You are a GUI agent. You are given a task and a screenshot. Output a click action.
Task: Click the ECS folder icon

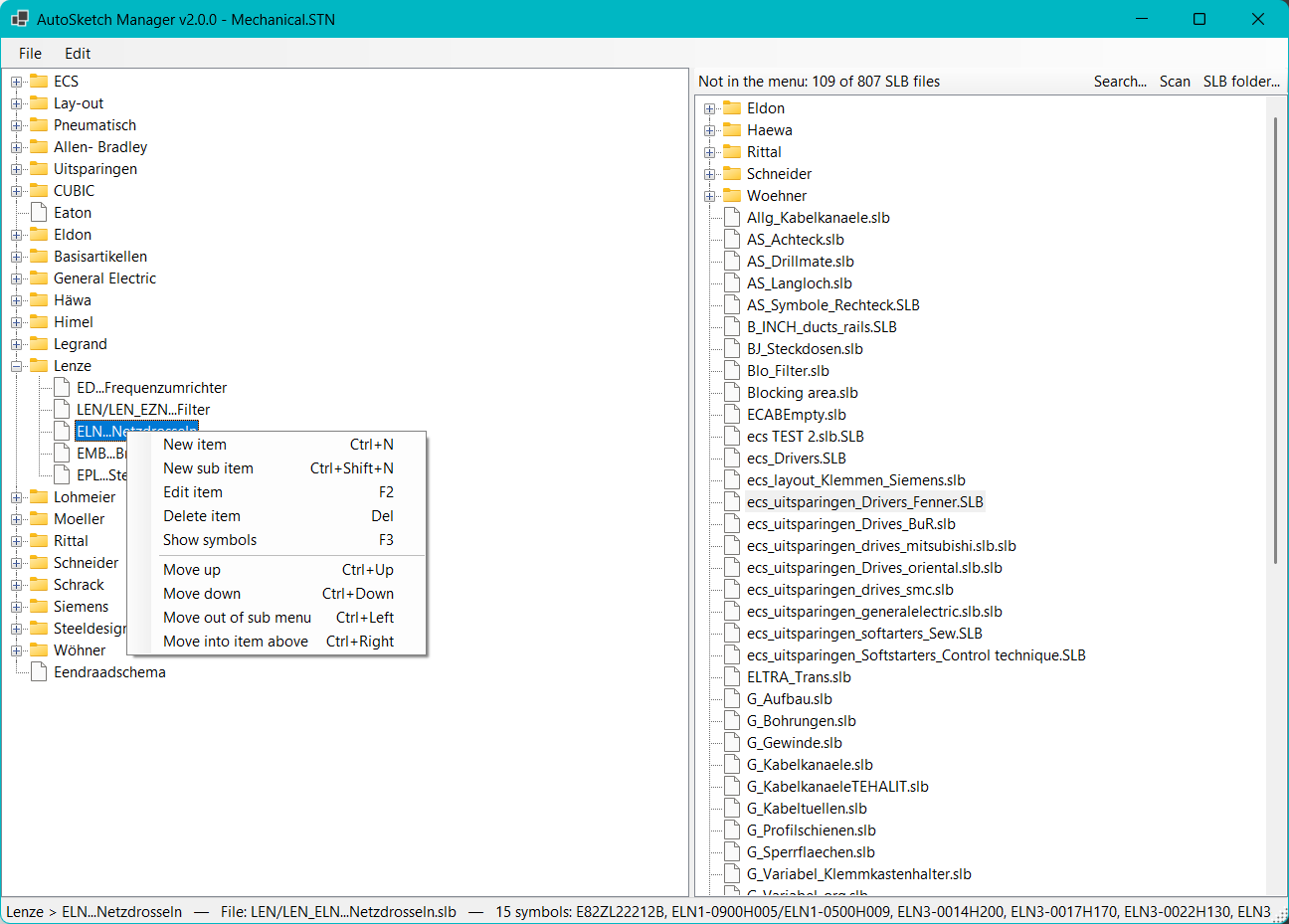tap(39, 81)
